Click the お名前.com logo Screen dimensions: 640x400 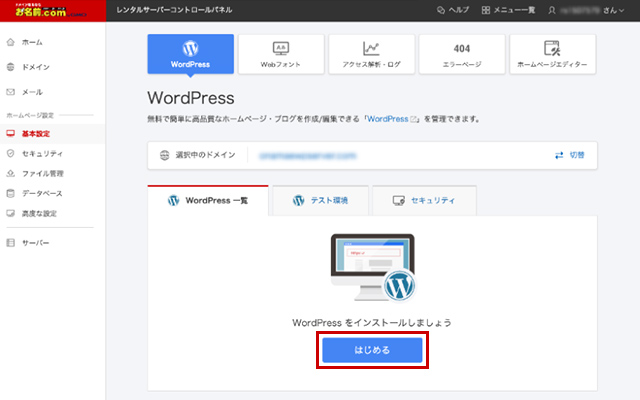[x=49, y=10]
